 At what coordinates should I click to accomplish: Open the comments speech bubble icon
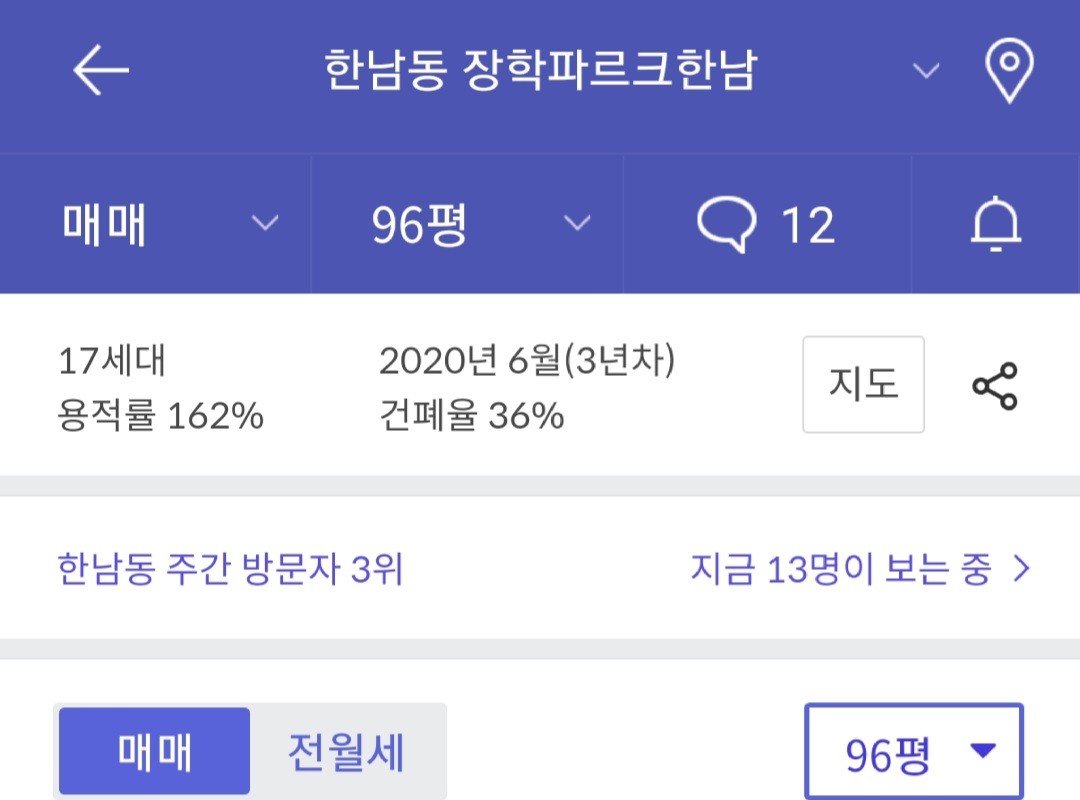click(x=727, y=224)
